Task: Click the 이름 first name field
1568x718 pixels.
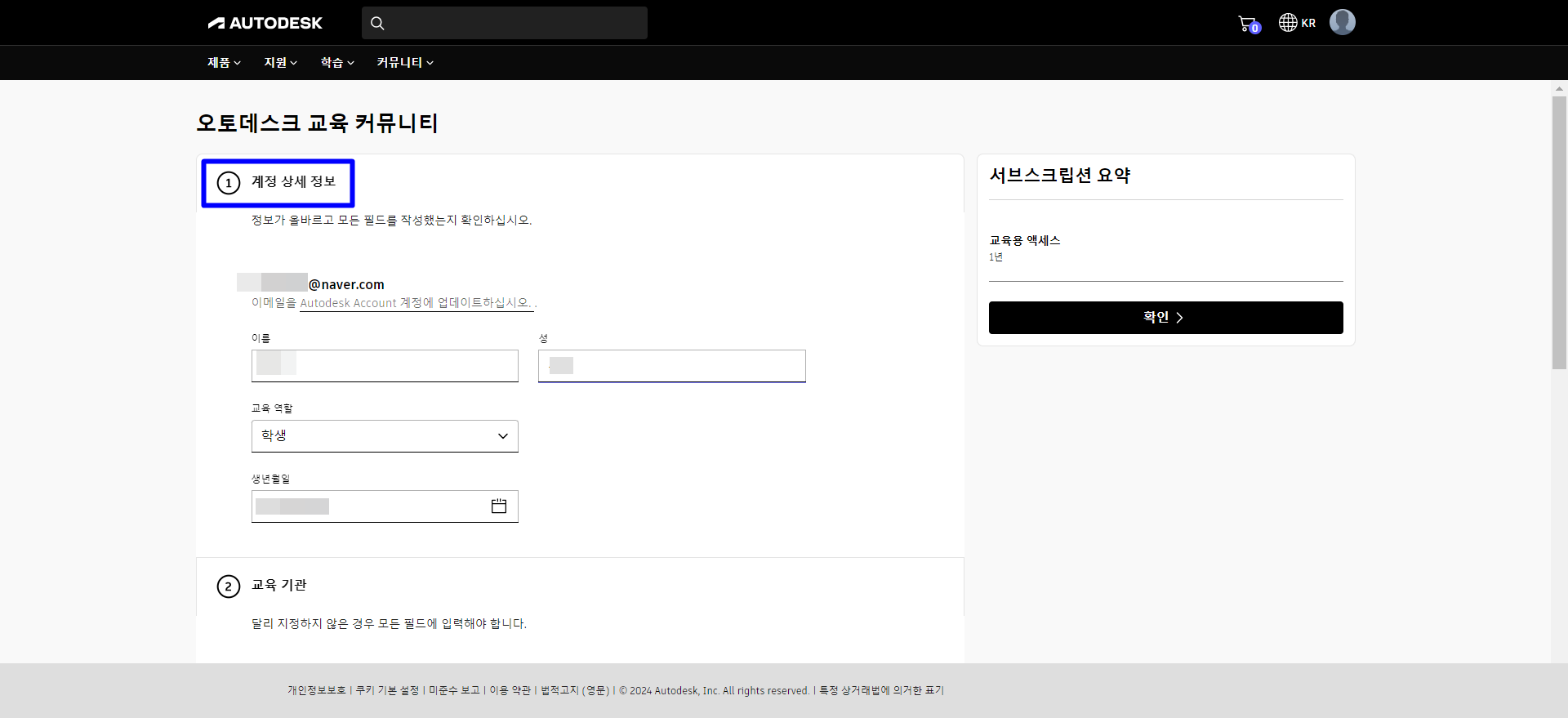Action: pyautogui.click(x=385, y=366)
